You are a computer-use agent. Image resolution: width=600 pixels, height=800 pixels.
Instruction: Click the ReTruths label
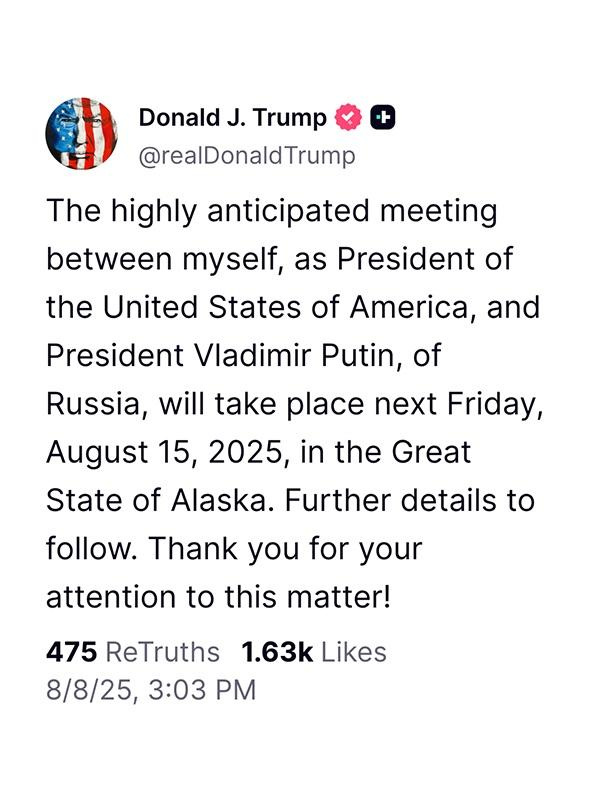[162, 652]
